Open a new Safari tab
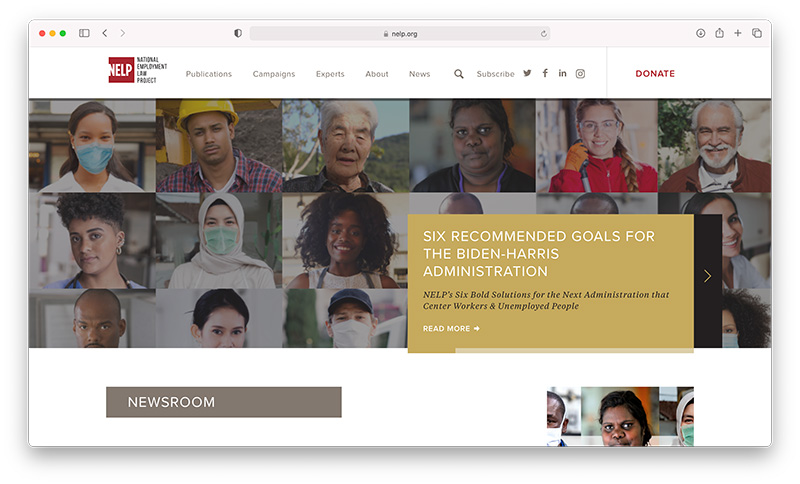 738,33
